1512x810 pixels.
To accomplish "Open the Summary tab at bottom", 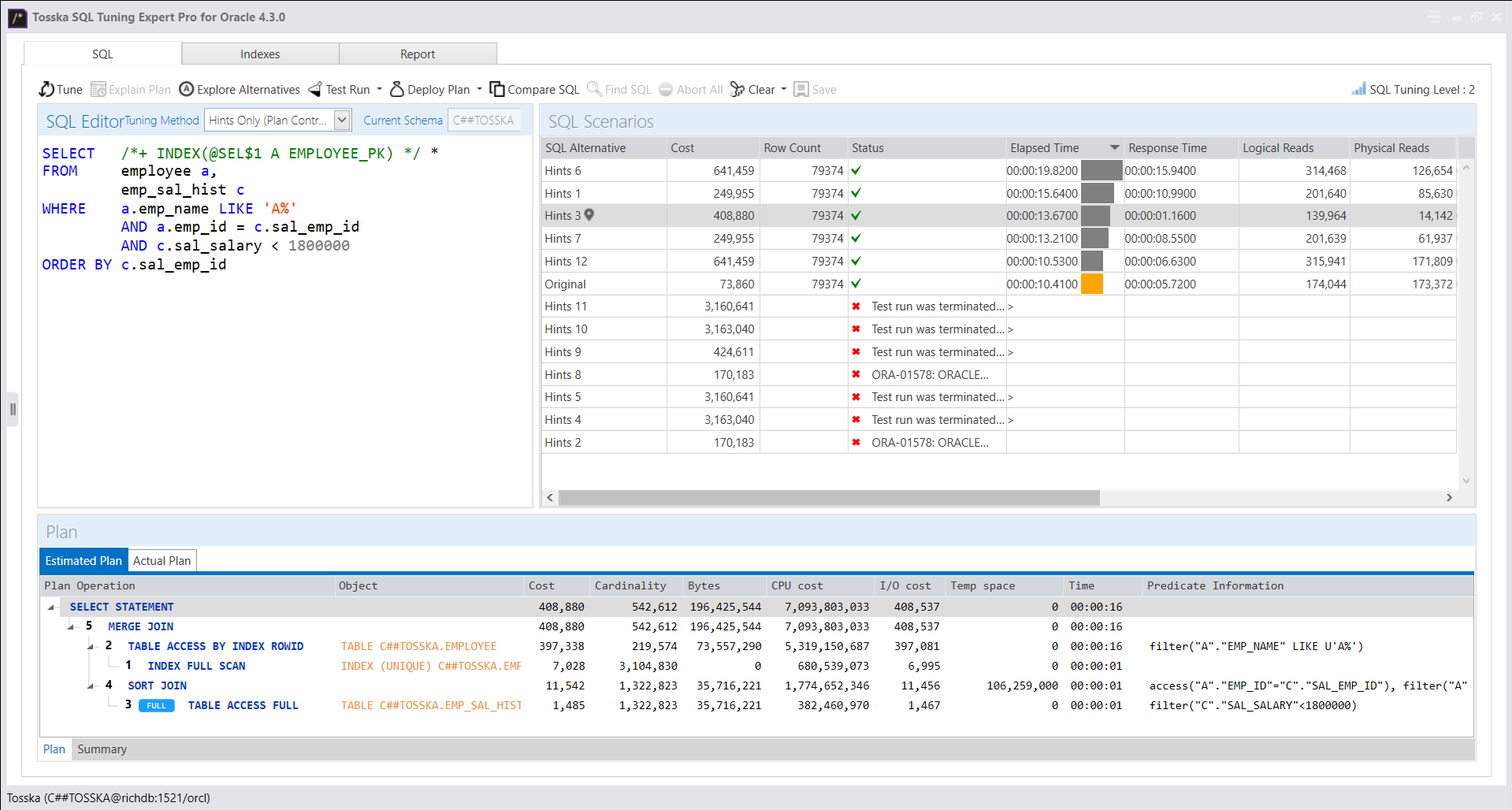I will [102, 749].
